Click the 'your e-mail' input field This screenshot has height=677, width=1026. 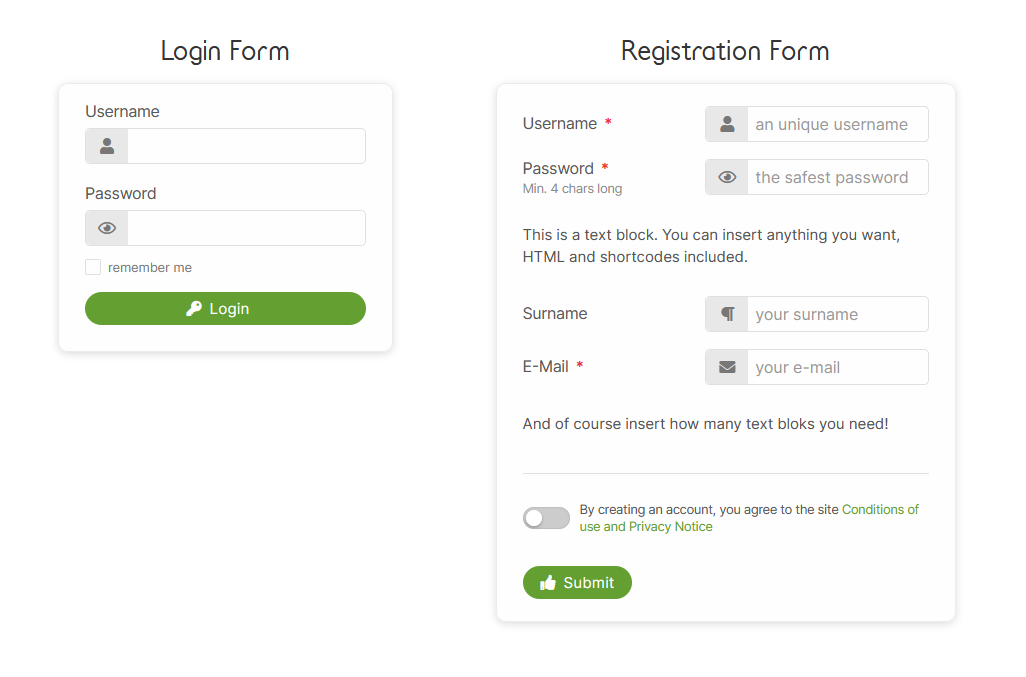tap(837, 367)
